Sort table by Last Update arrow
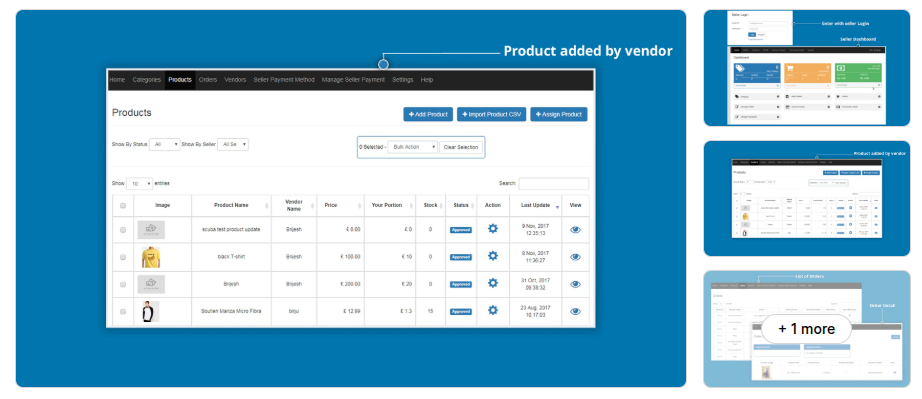 [557, 207]
